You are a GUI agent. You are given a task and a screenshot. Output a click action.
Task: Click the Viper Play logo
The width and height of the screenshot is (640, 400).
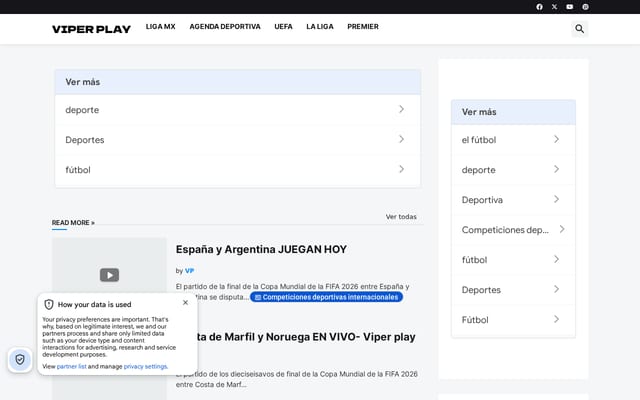click(x=91, y=29)
